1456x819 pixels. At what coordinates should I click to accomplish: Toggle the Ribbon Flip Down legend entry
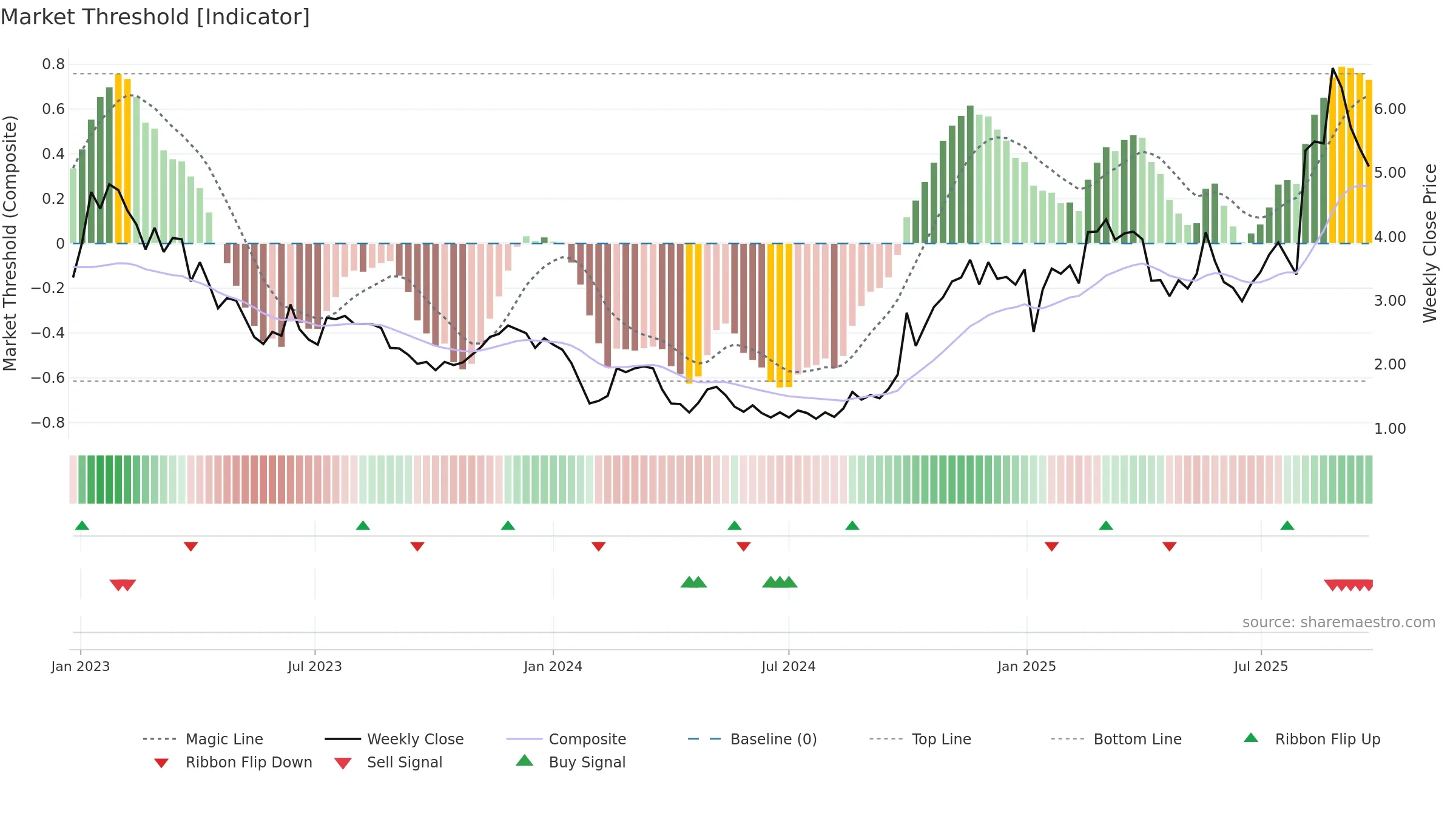(x=233, y=762)
